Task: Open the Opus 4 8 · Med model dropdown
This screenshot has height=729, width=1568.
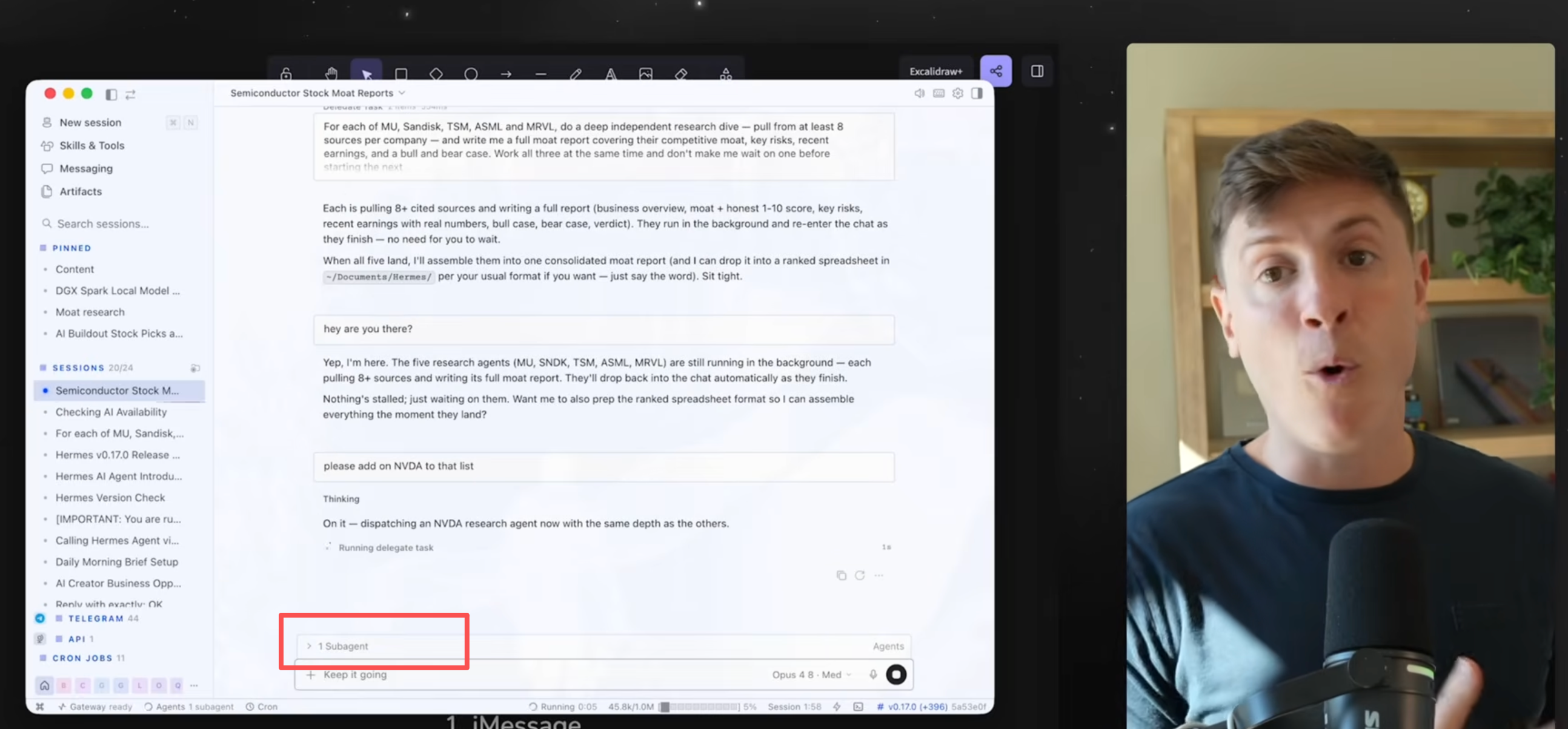Action: [x=811, y=675]
